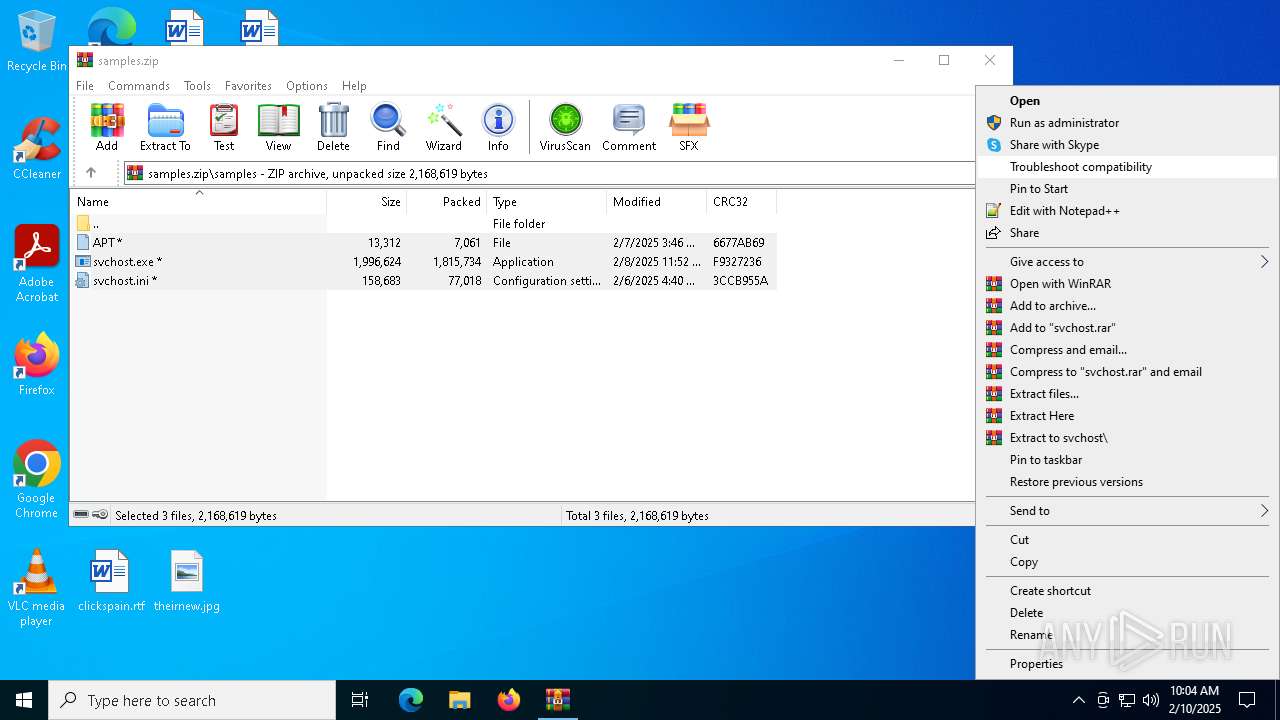Open clickspain.rtf desktop file
The width and height of the screenshot is (1280, 720).
point(111,581)
